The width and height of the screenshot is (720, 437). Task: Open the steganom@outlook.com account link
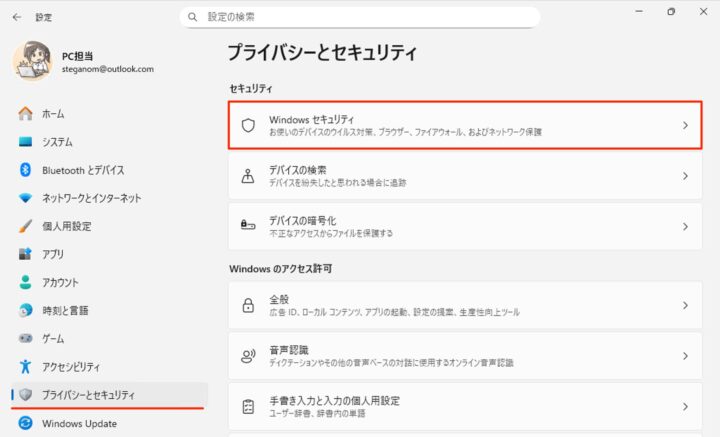point(107,70)
